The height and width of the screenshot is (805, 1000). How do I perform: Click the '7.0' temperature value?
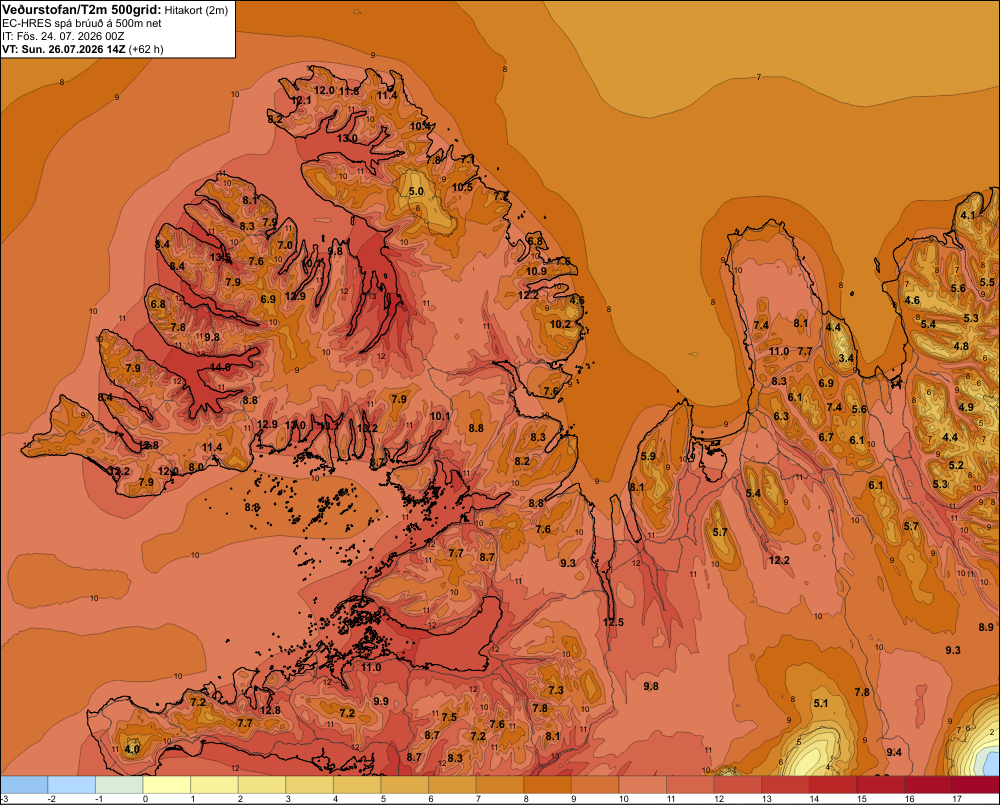click(285, 245)
